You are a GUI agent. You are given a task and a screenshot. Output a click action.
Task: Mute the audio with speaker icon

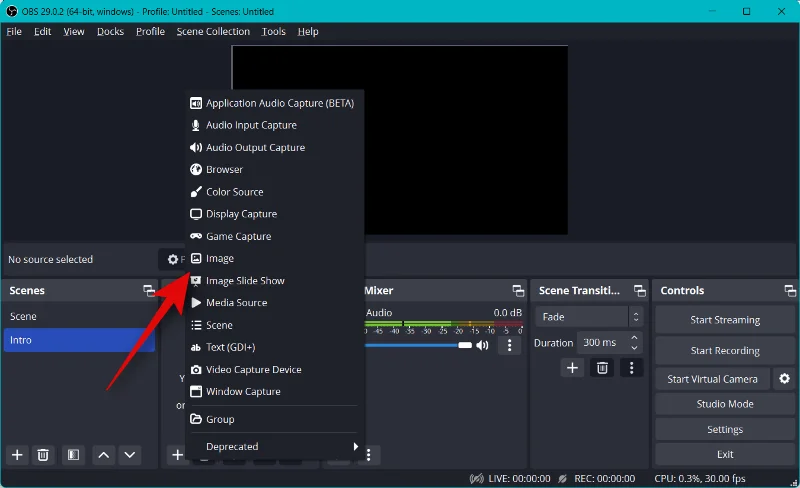tap(482, 346)
